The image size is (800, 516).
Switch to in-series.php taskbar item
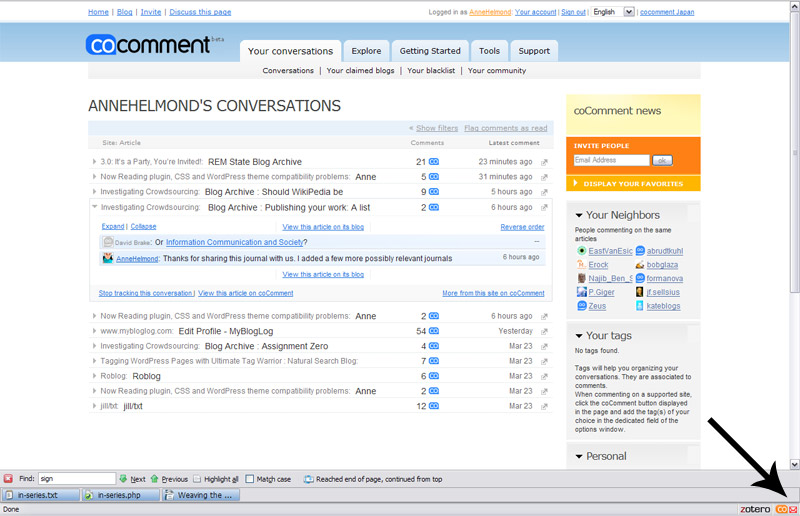pos(121,495)
